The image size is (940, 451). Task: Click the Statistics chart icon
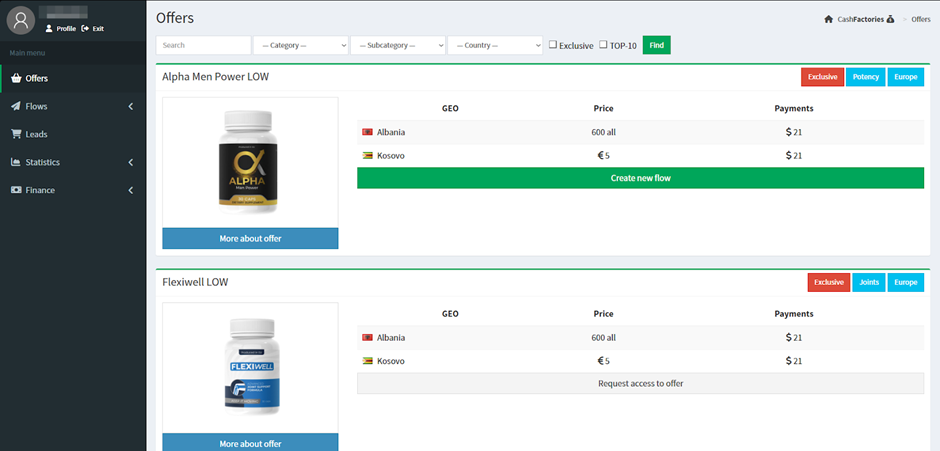[x=16, y=162]
